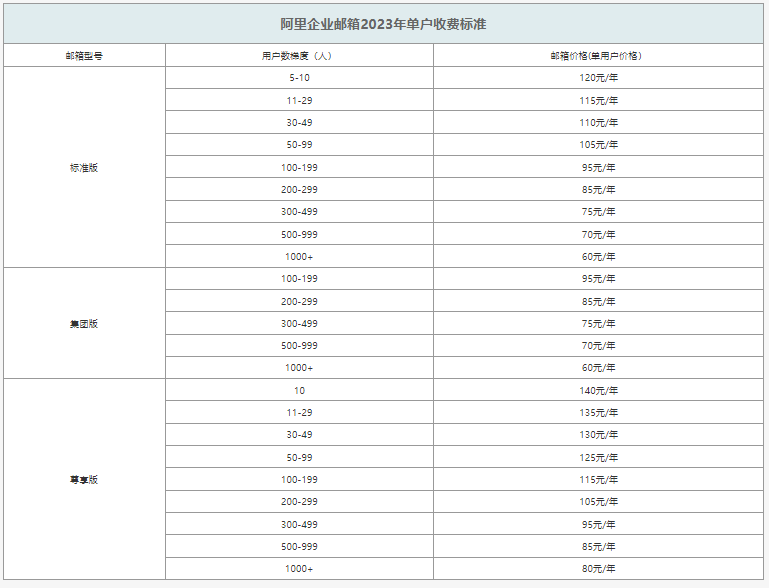Select 500-999 tier in 尊享版 section
This screenshot has width=769, height=588.
coord(299,547)
